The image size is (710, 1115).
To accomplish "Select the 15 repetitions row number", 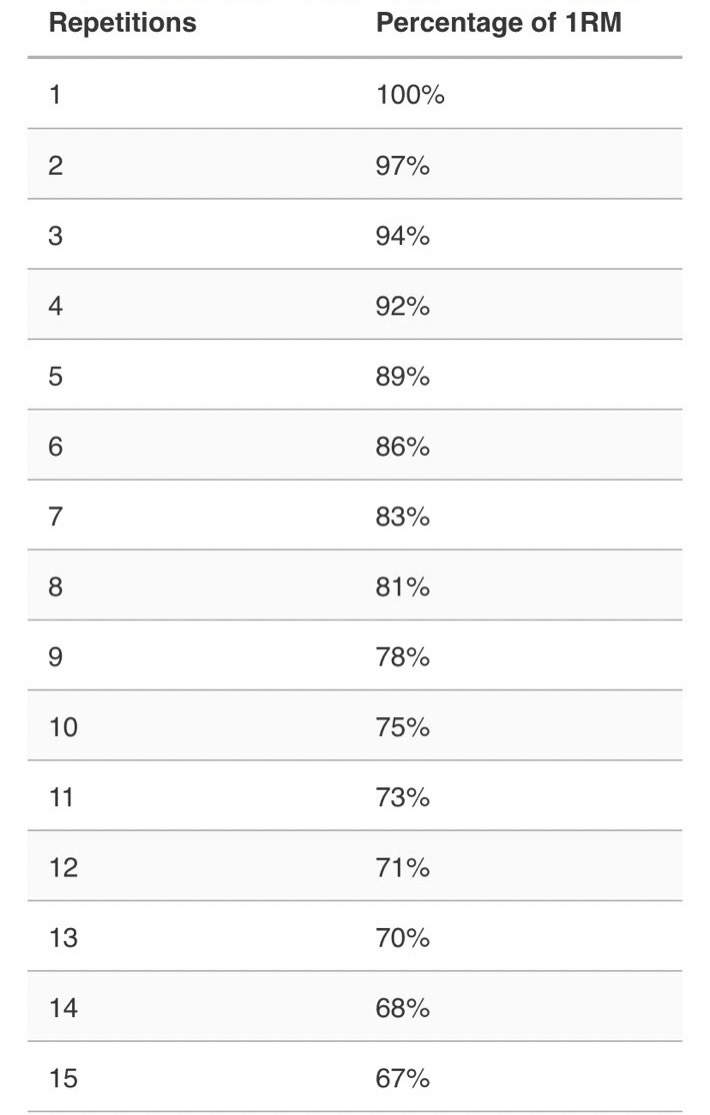I will coord(63,1078).
